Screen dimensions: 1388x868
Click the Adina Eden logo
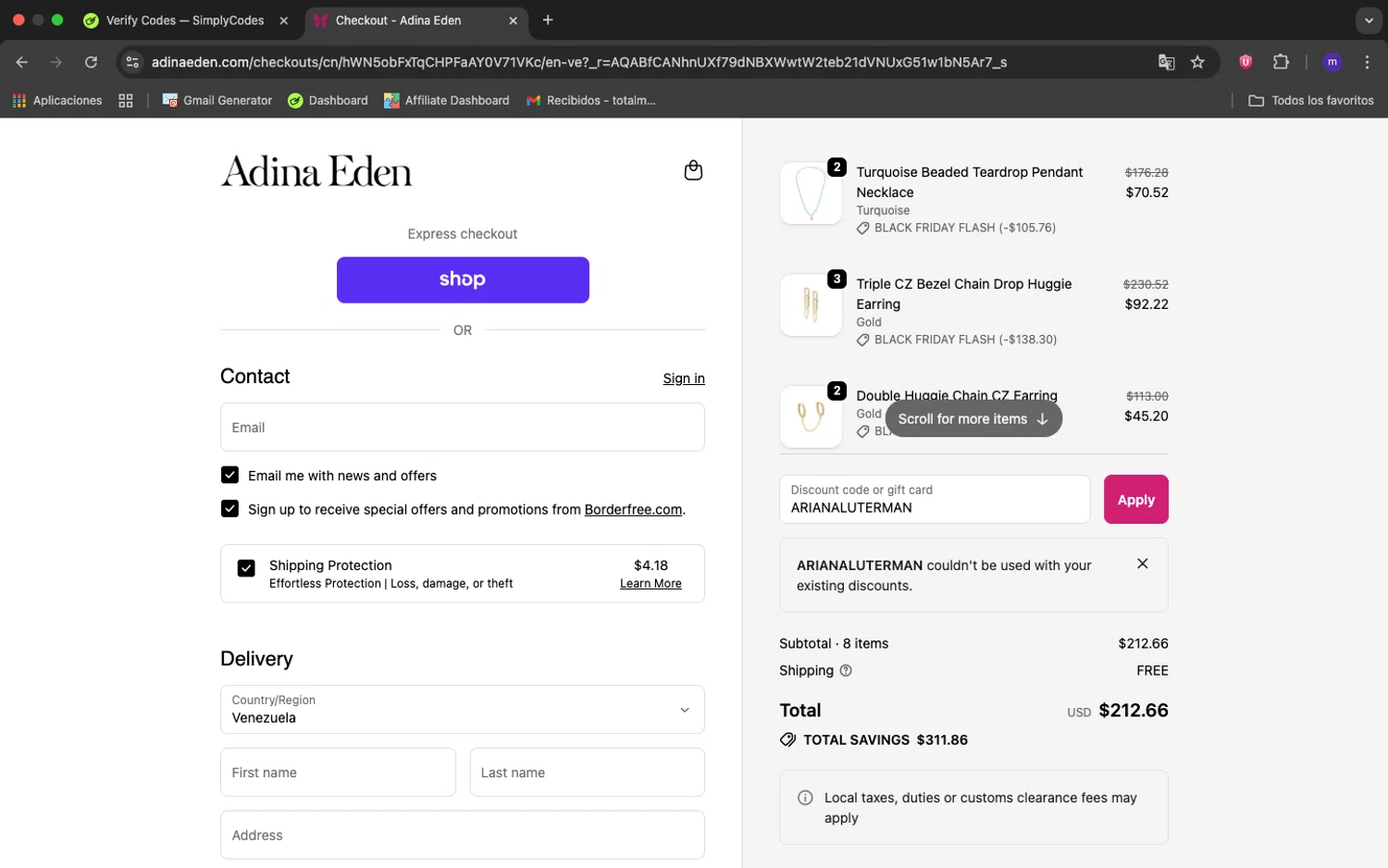coord(316,171)
